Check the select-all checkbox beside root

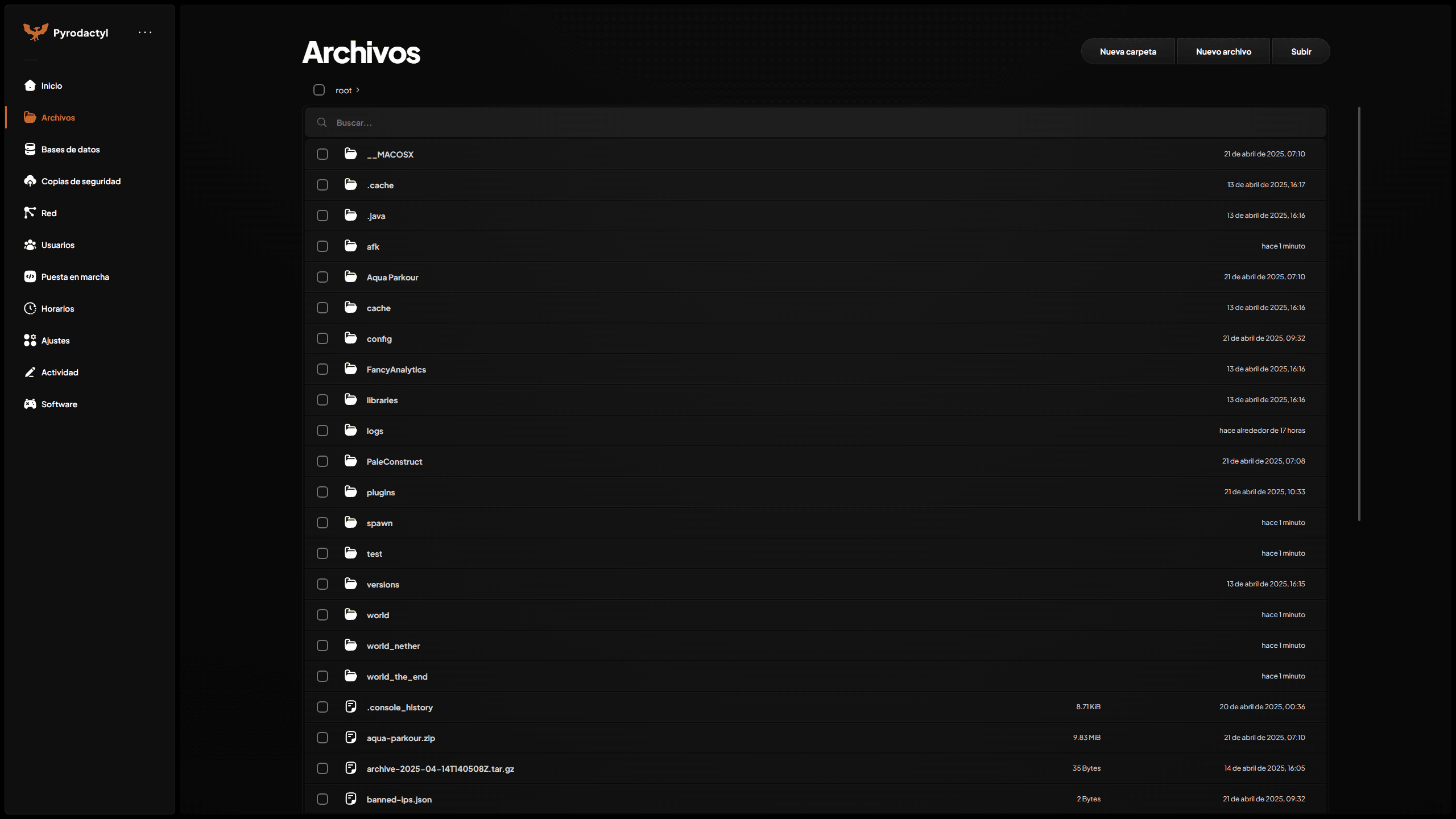pos(319,90)
